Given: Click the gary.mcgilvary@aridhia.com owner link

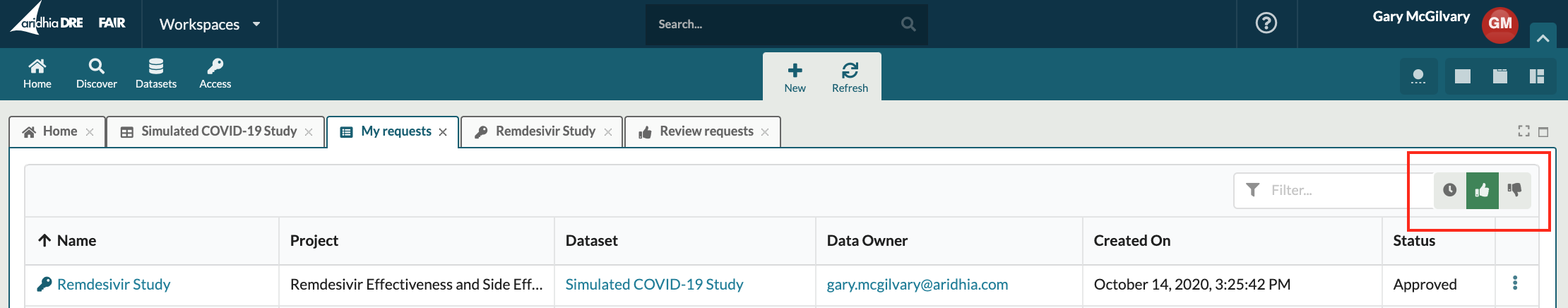Looking at the screenshot, I should click(x=917, y=284).
